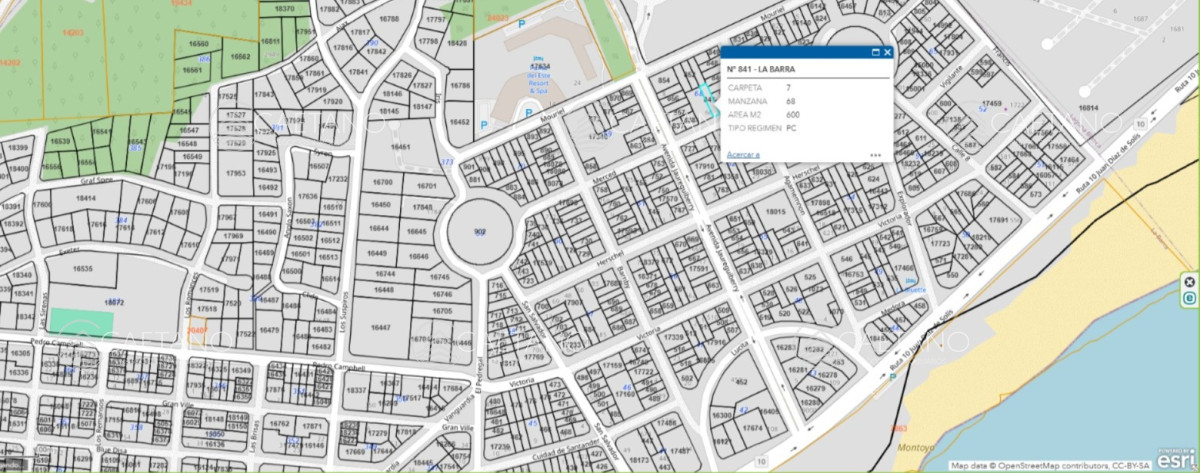This screenshot has height=473, width=1200.
Task: Click the X icon on right edge widget
Action: 1190,282
